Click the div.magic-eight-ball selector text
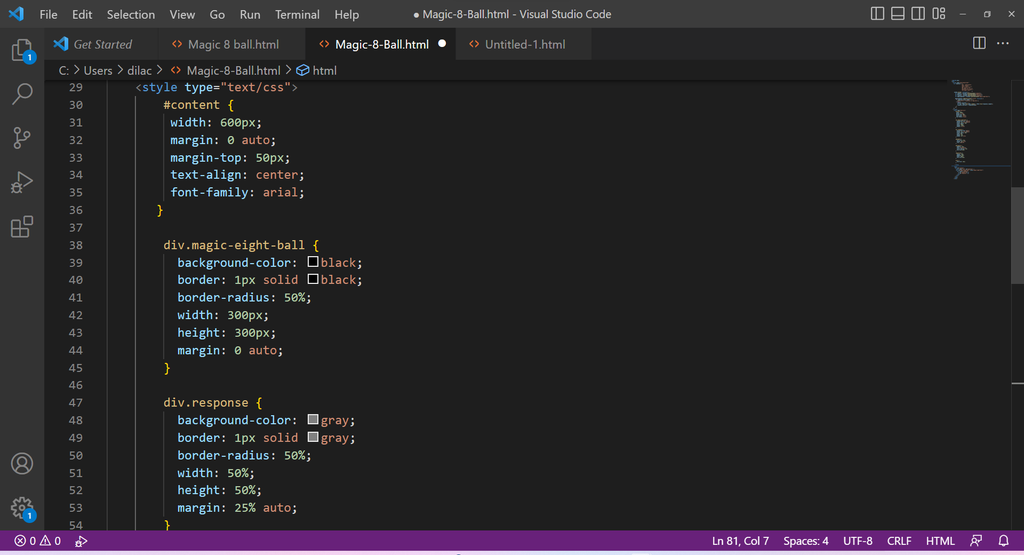 tap(234, 245)
